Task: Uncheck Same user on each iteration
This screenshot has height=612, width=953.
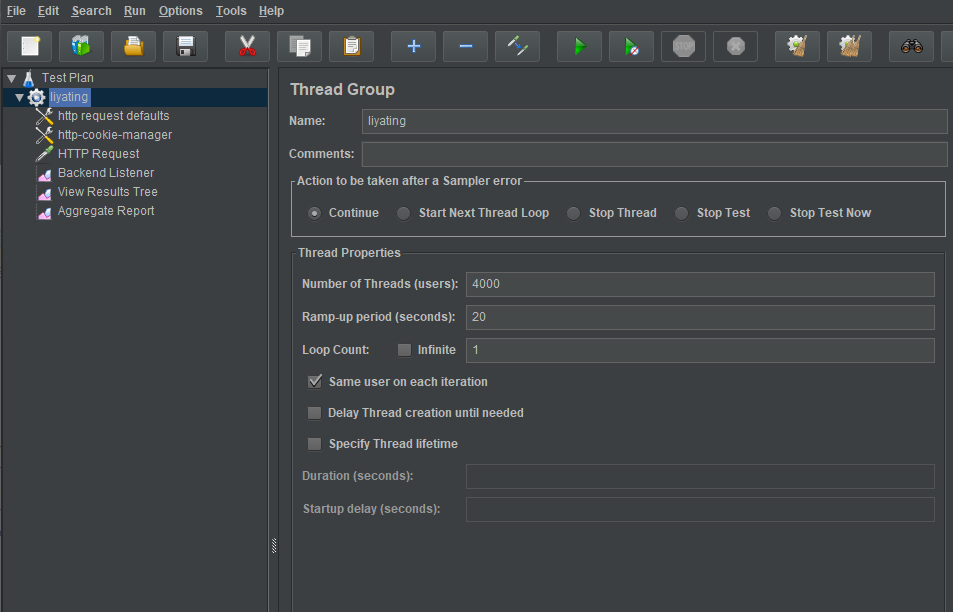Action: click(x=314, y=382)
